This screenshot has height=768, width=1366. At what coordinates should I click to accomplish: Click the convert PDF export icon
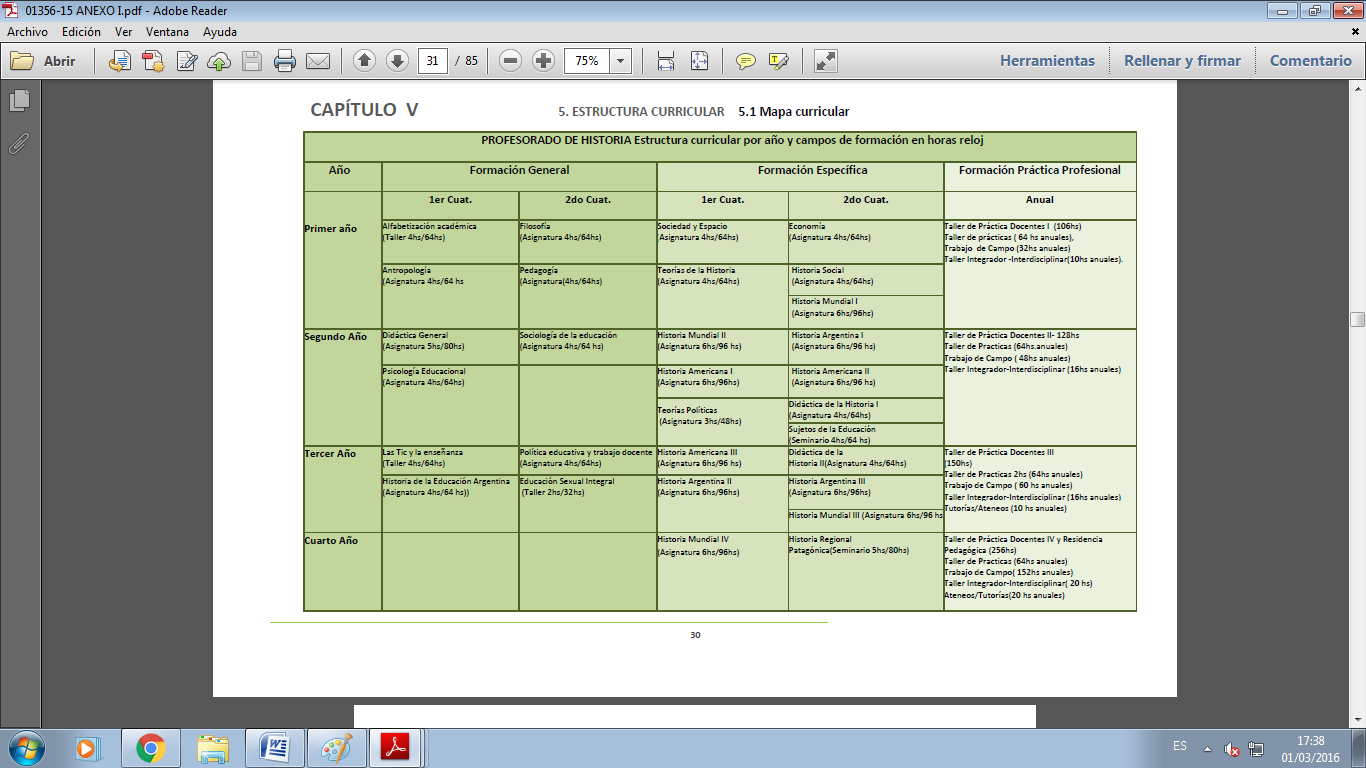(153, 61)
